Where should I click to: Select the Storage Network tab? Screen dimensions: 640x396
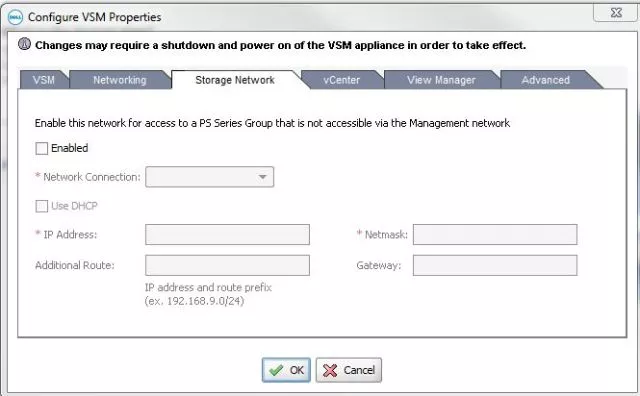235,80
